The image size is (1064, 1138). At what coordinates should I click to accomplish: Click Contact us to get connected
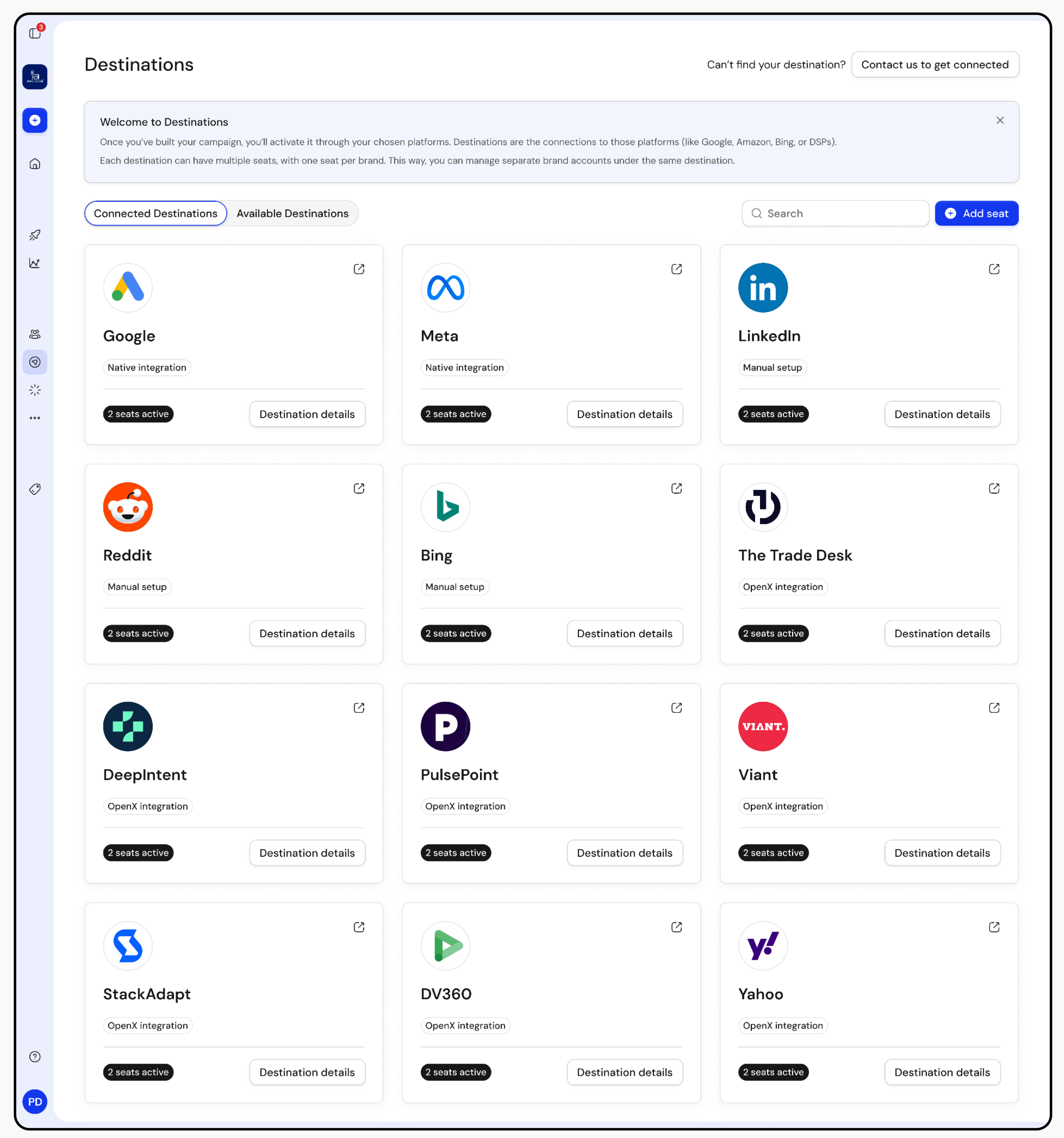click(x=935, y=65)
